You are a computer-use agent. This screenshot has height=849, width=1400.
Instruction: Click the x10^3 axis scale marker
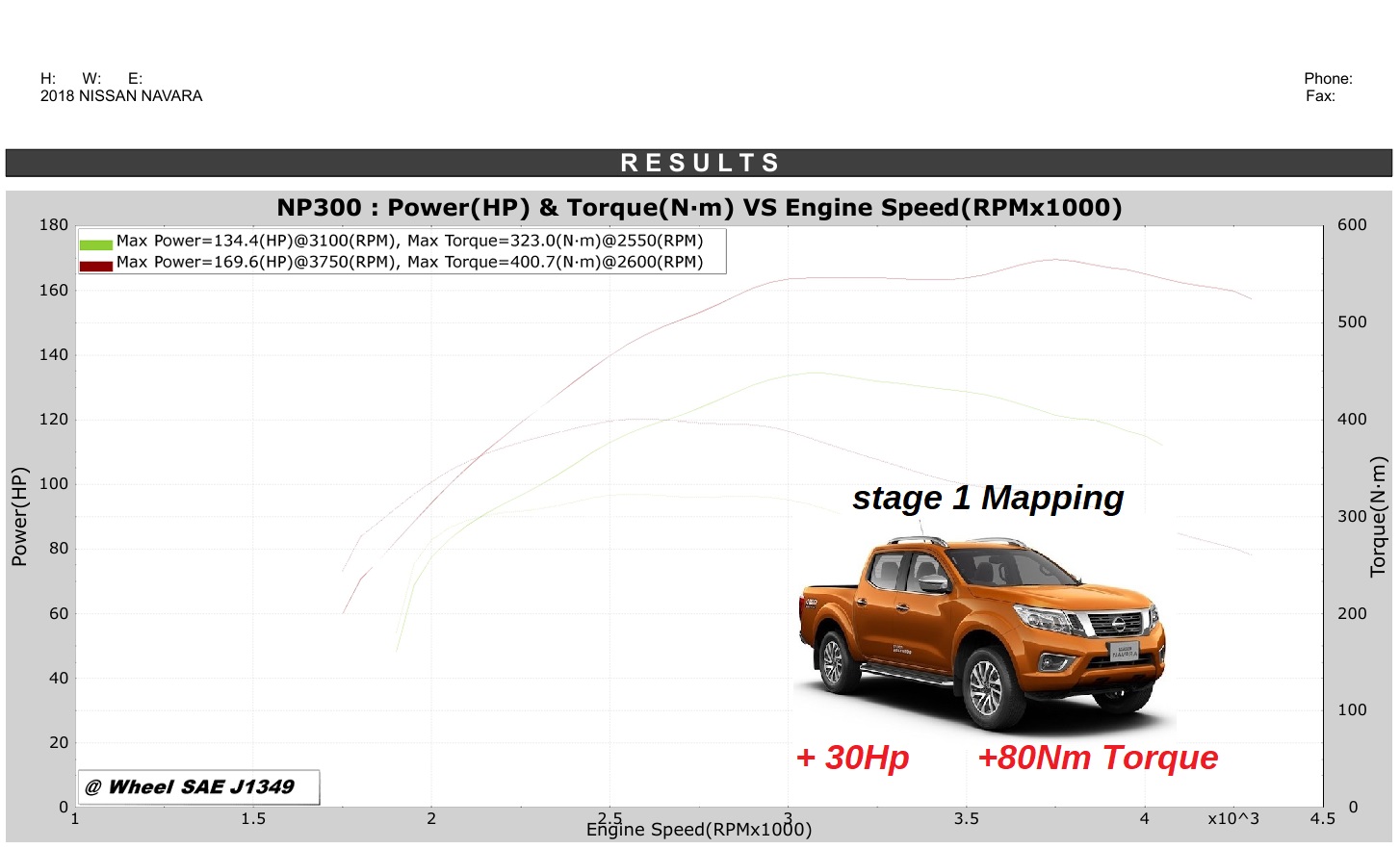tap(1233, 818)
